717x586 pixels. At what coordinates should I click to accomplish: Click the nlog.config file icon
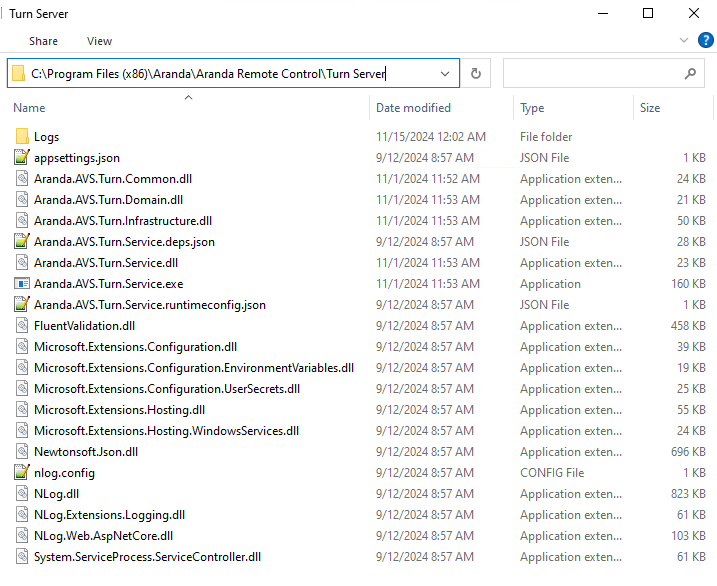click(x=21, y=473)
